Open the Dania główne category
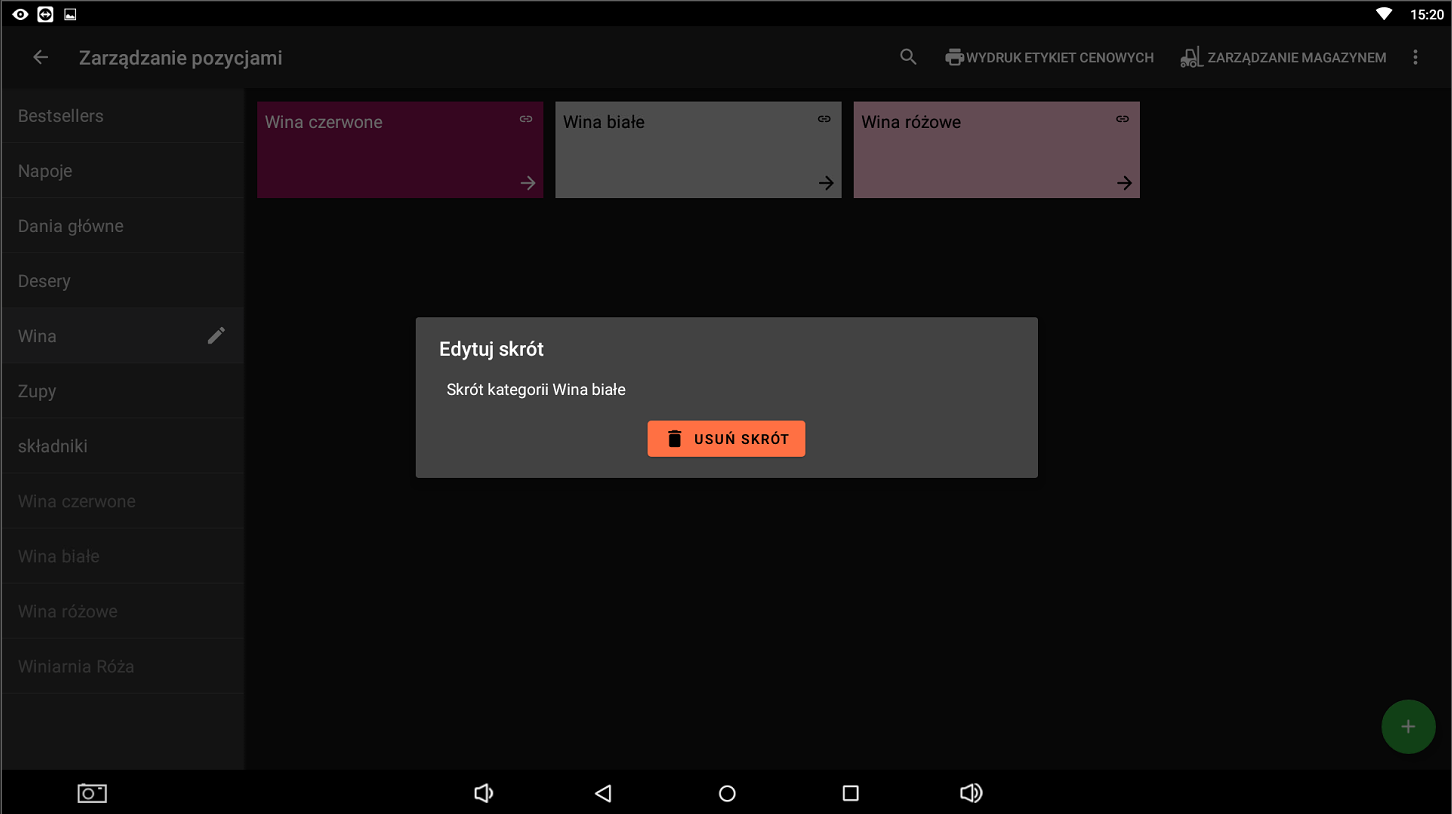Screen dimensions: 1452x814 pyautogui.click(x=71, y=226)
